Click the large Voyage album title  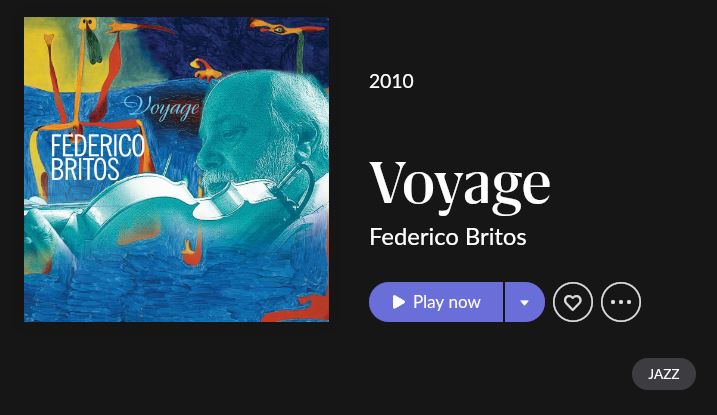tap(460, 186)
